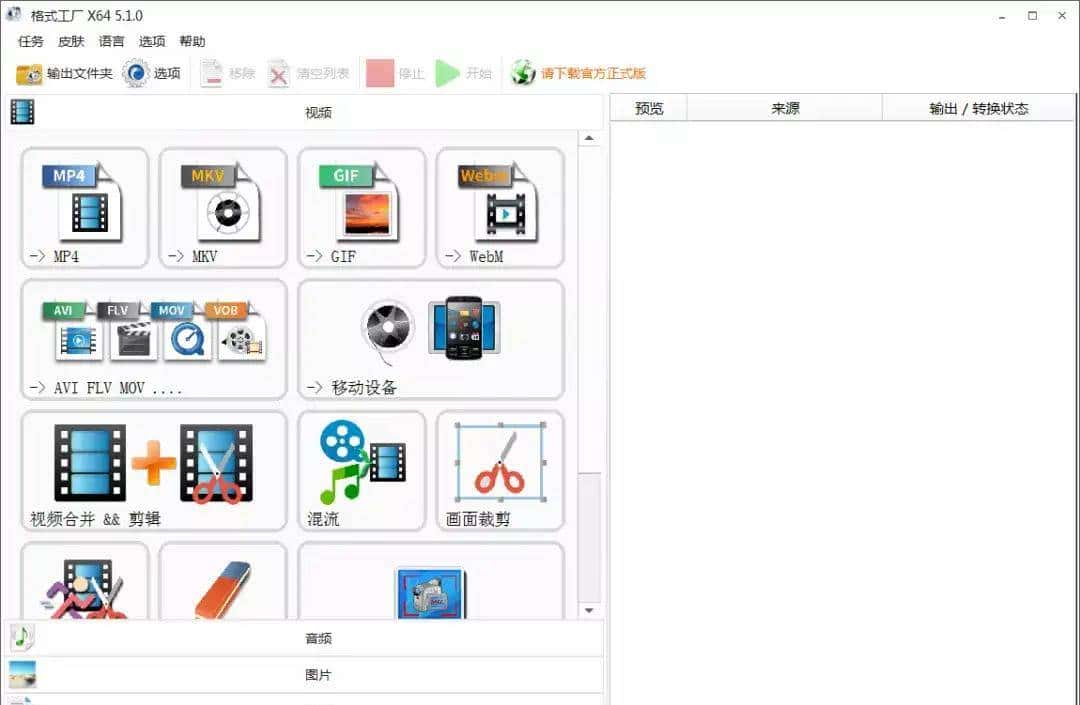The image size is (1080, 705).
Task: Click the scroll down arrow in video panel
Action: click(x=589, y=609)
